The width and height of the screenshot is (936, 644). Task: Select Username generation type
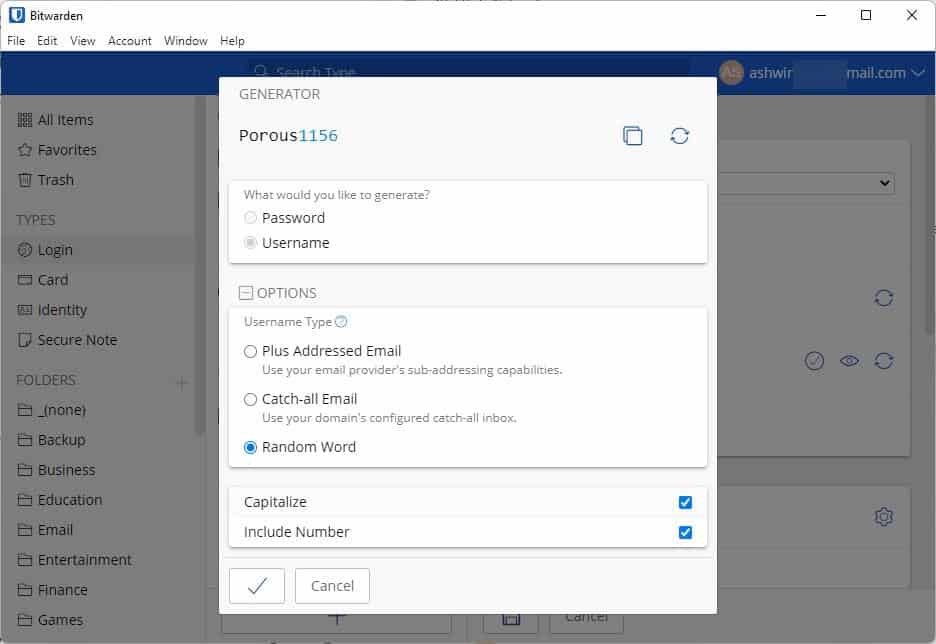[x=250, y=243]
